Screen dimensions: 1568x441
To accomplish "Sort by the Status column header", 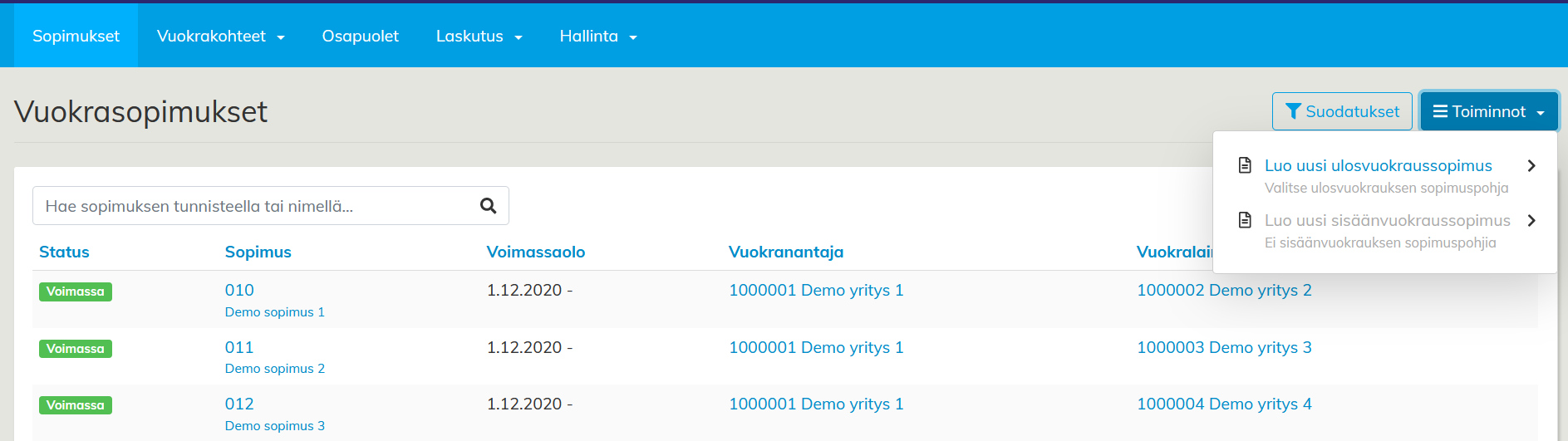I will tap(64, 252).
